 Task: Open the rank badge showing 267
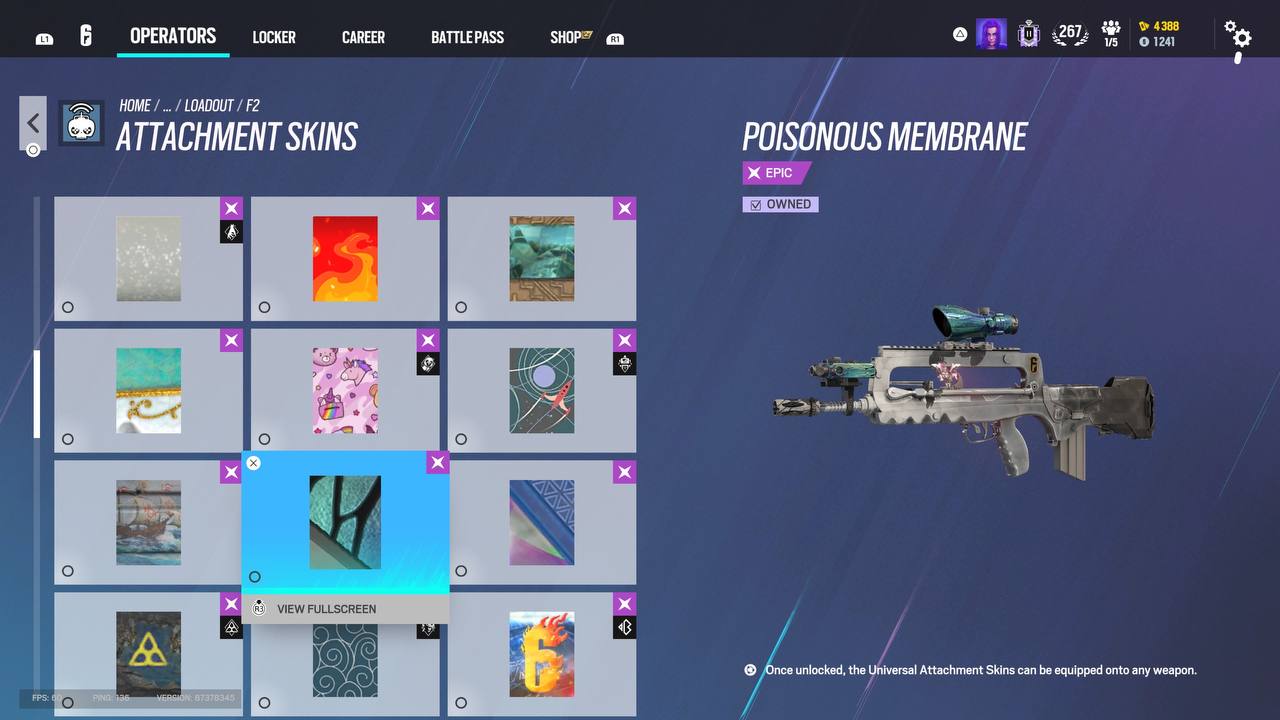(x=1070, y=34)
